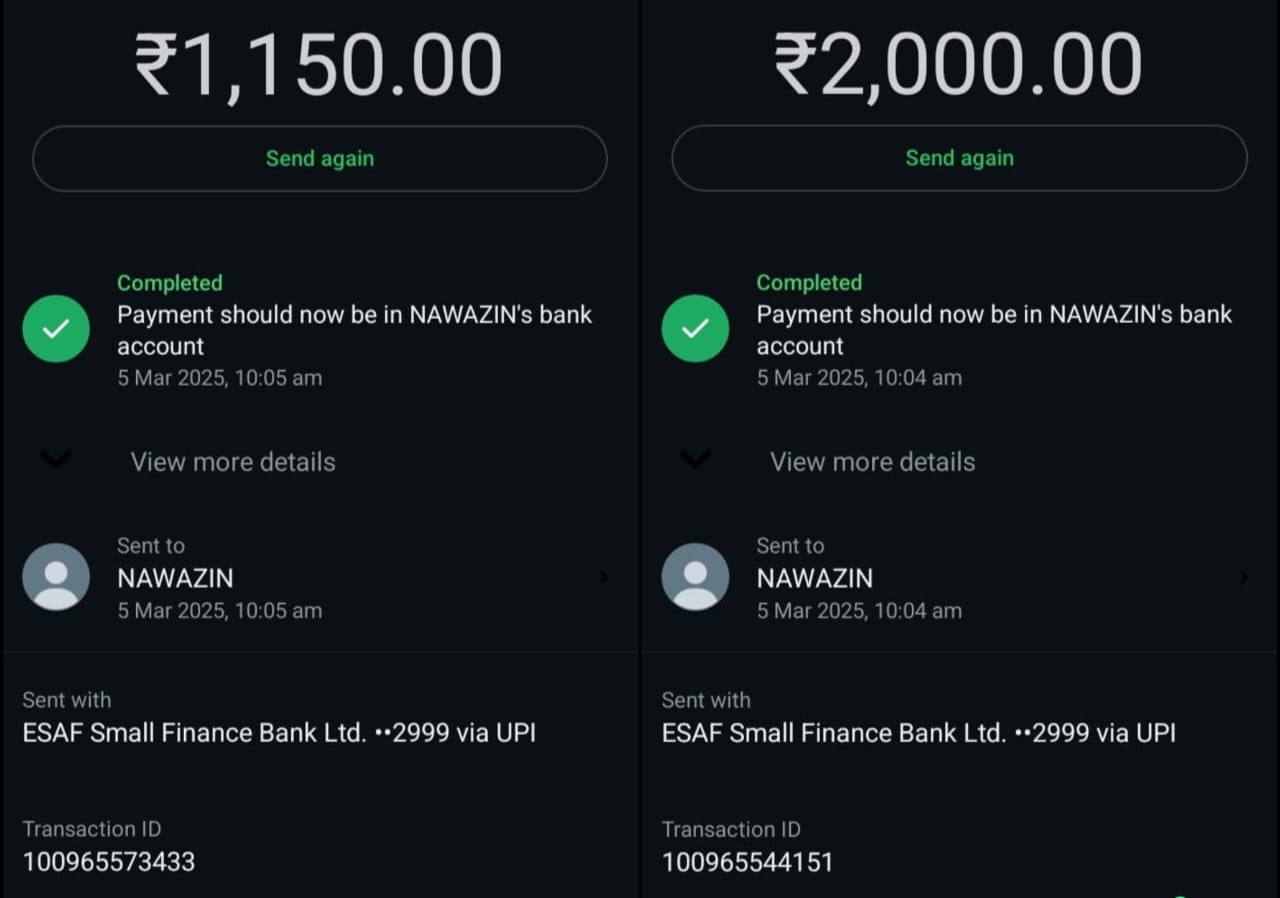Click recipient row arrow for 10:04 am payment
Viewport: 1280px width, 898px height.
(1243, 577)
